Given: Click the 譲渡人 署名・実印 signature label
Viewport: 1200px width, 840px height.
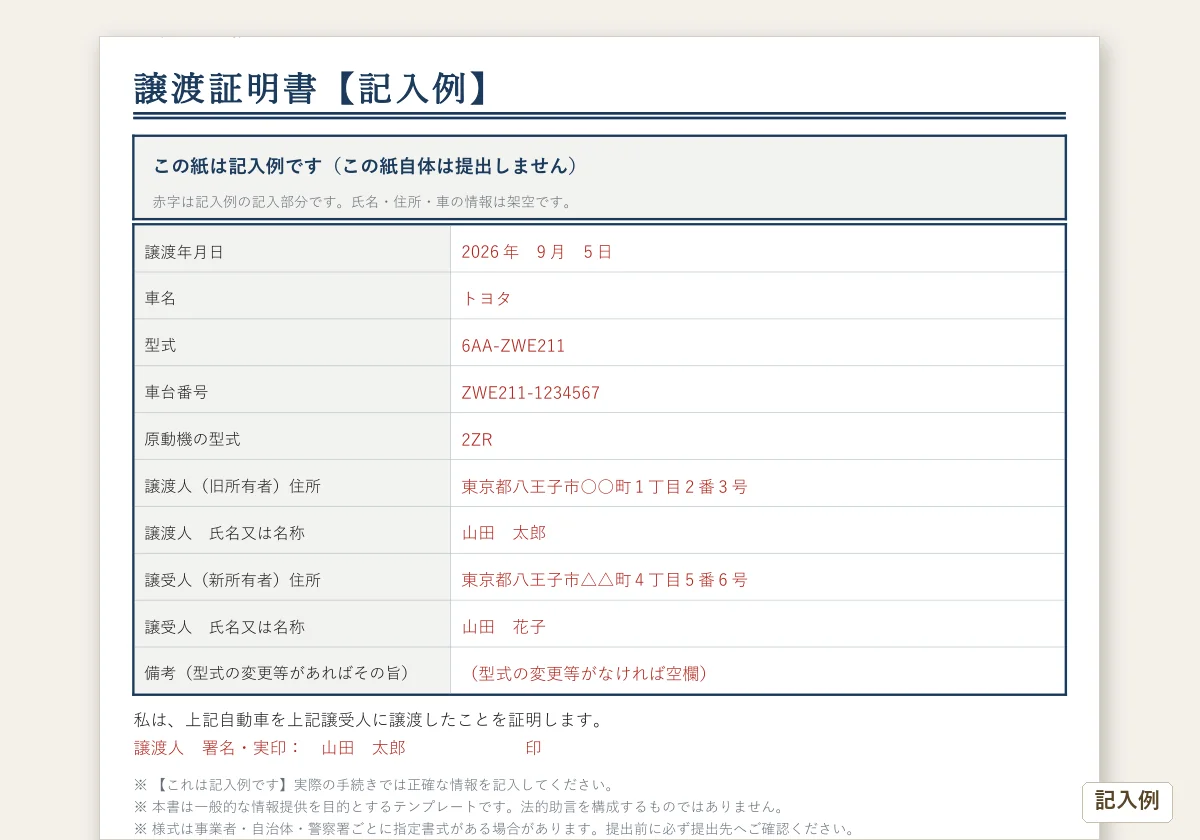Looking at the screenshot, I should coord(217,748).
